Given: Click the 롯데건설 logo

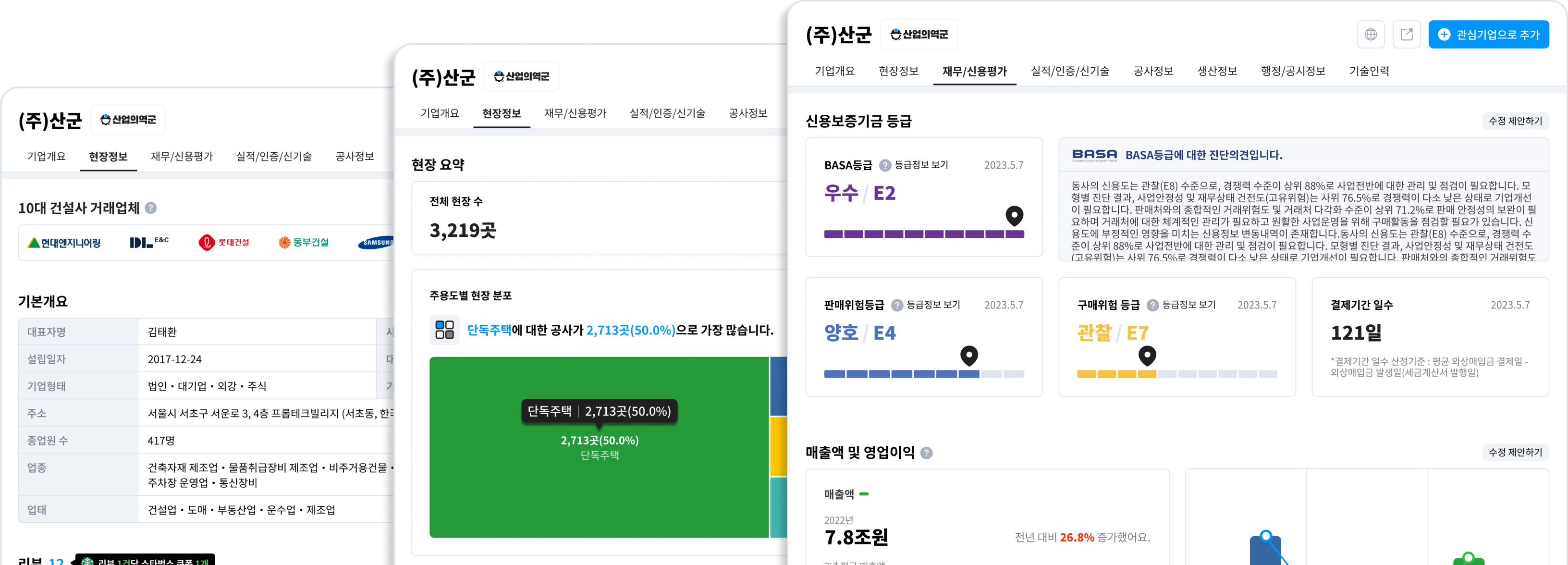Looking at the screenshot, I should [x=224, y=242].
